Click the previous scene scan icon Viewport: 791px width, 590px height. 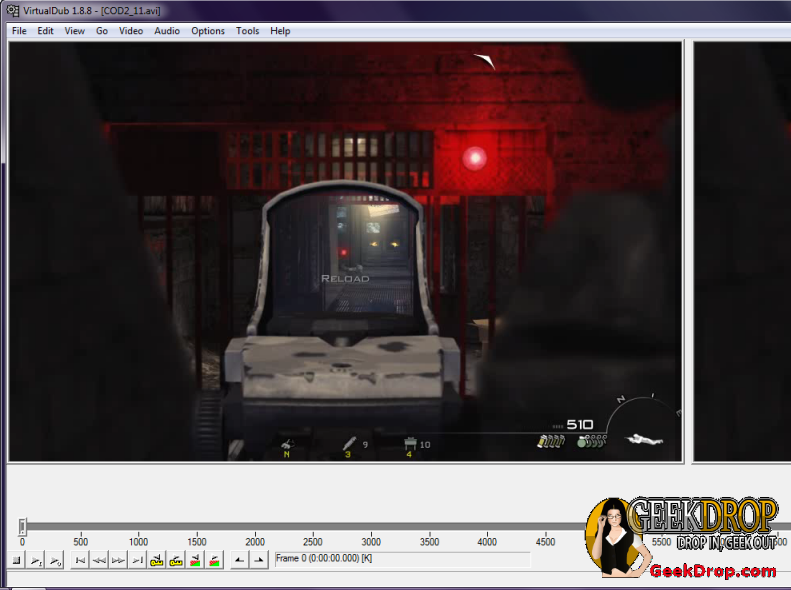click(195, 560)
